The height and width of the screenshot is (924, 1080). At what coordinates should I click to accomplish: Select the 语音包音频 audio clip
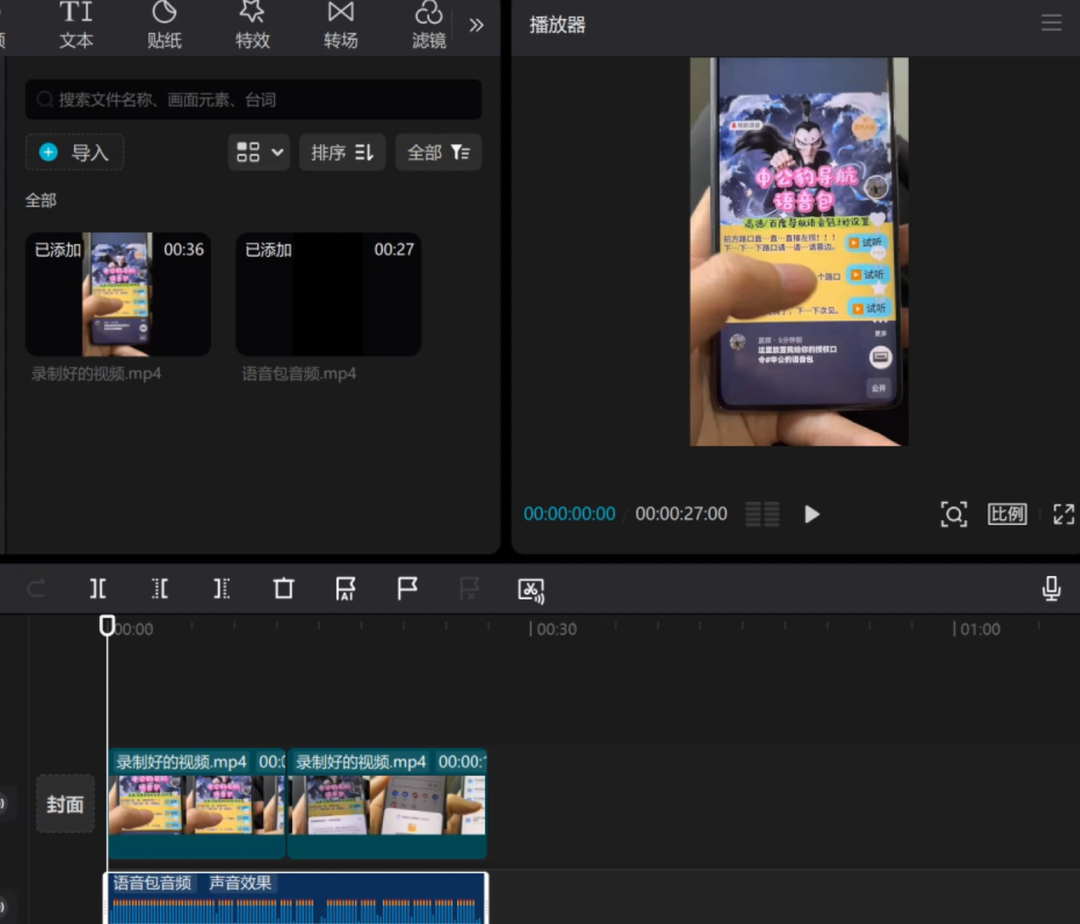point(296,898)
